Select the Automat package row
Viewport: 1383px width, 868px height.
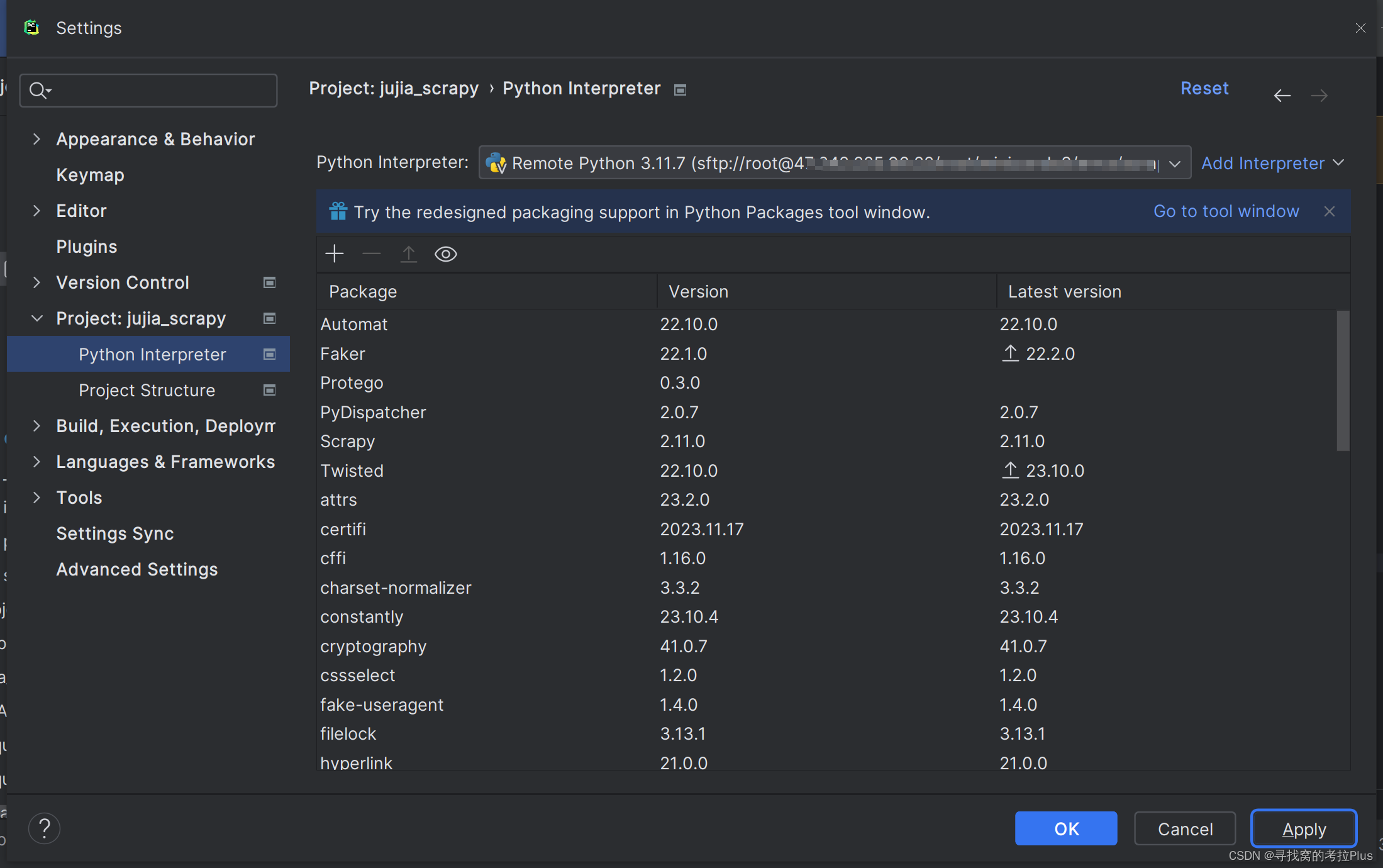click(x=826, y=324)
